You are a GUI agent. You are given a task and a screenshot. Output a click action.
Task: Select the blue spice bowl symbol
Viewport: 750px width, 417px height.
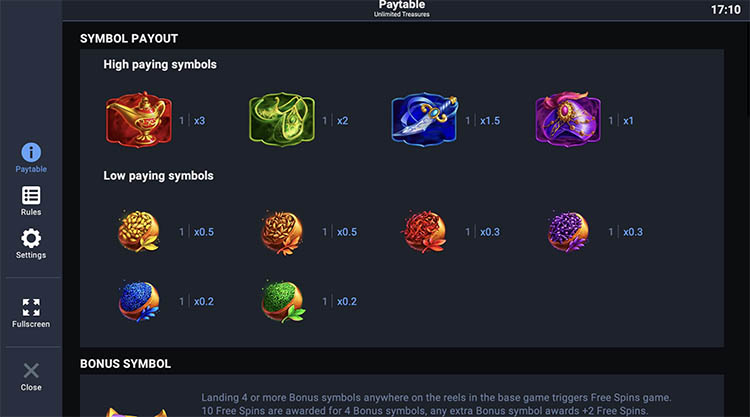coord(139,301)
